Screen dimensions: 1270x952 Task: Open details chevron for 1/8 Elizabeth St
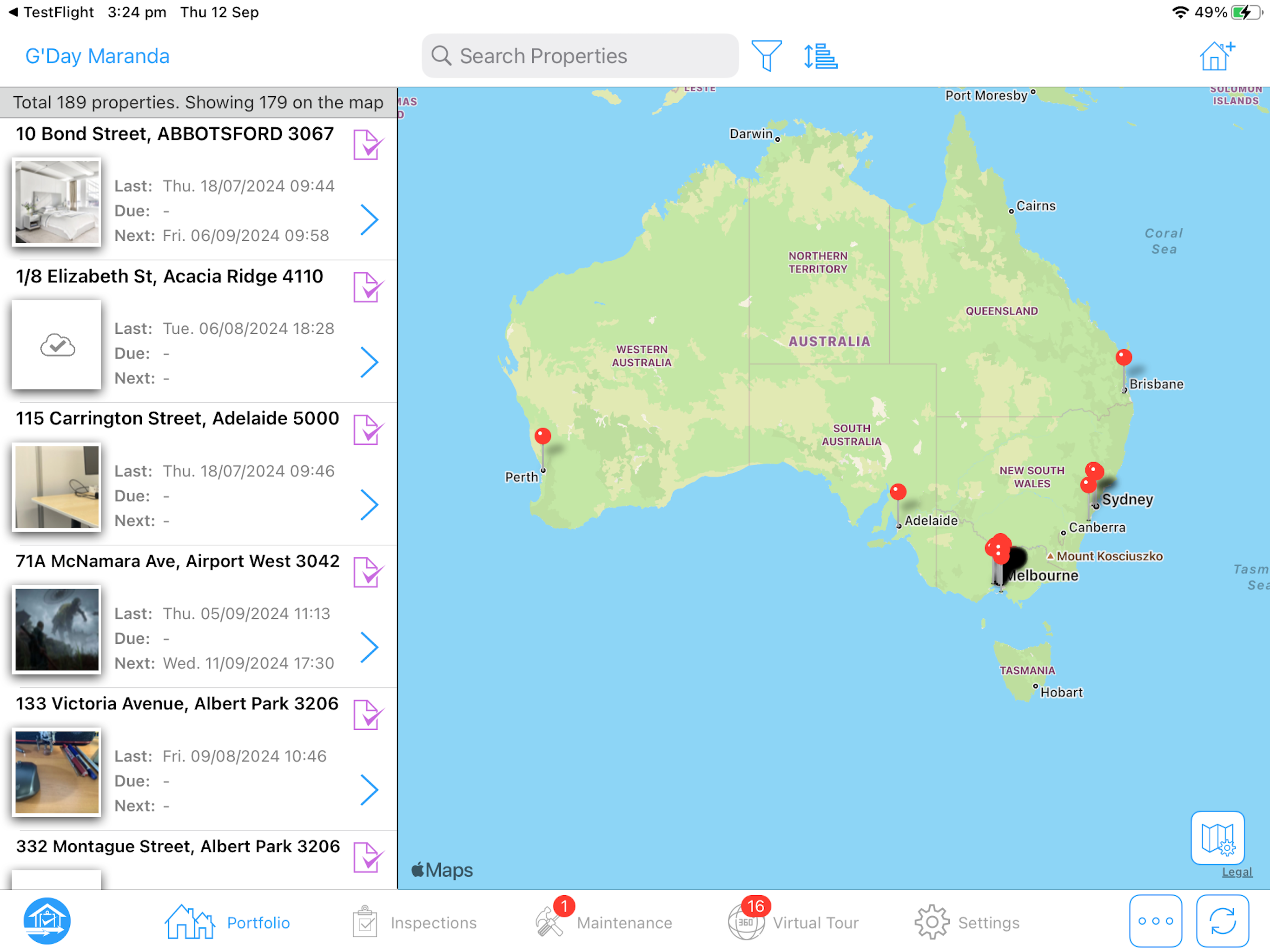pyautogui.click(x=369, y=362)
